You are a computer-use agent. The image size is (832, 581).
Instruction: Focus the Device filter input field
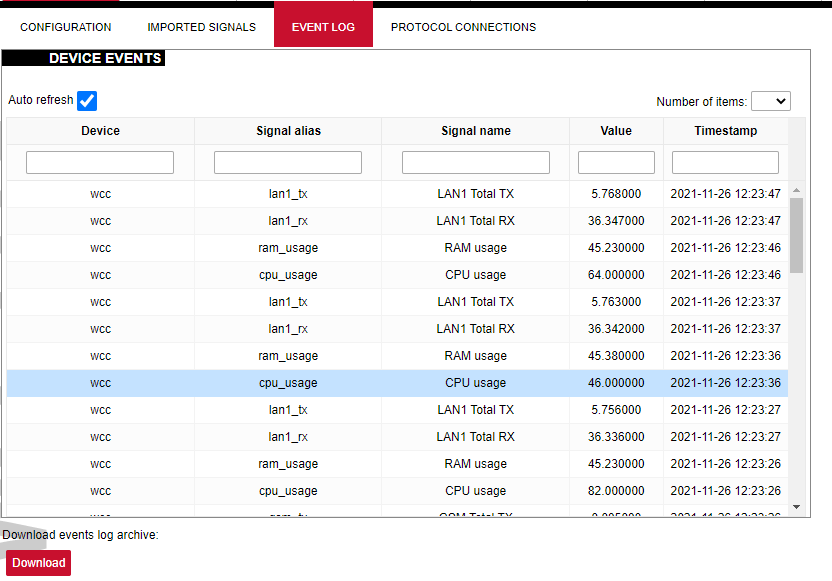(100, 162)
